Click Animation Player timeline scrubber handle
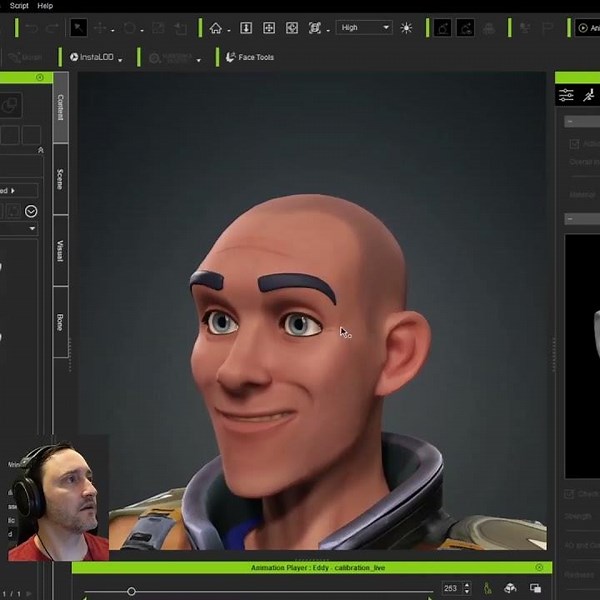600x600 pixels. [131, 592]
